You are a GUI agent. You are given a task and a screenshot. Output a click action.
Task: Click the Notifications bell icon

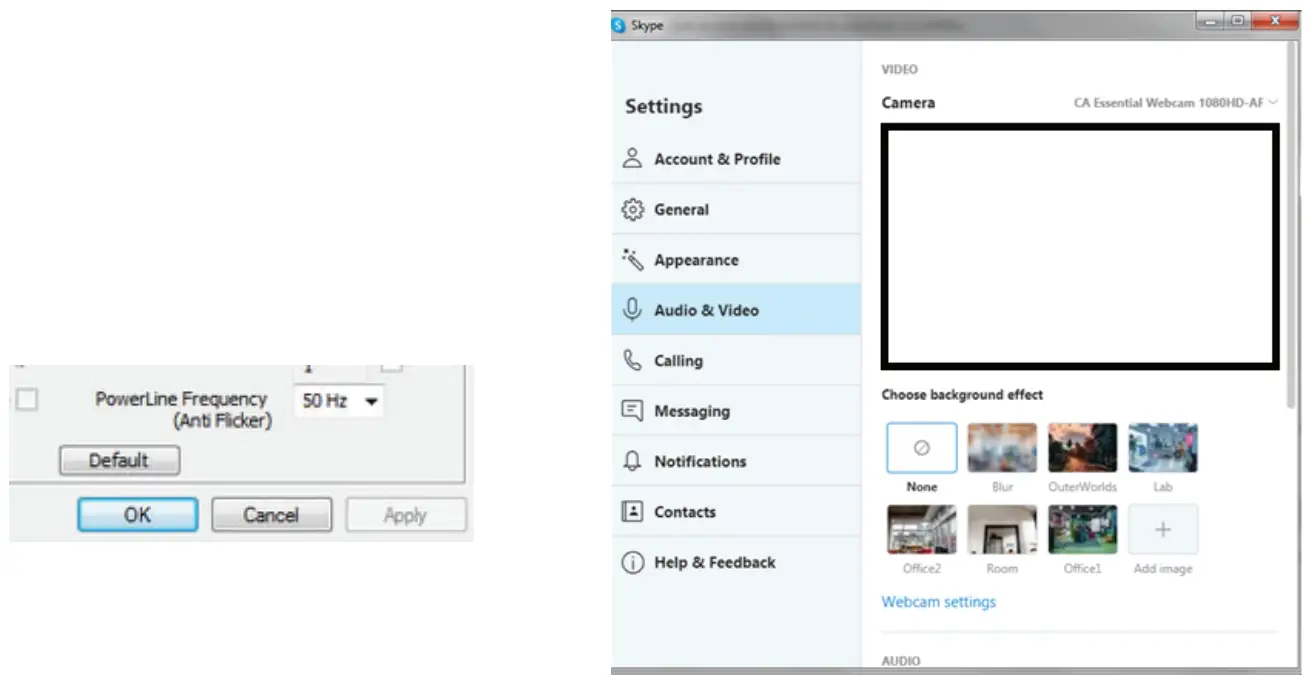(632, 461)
